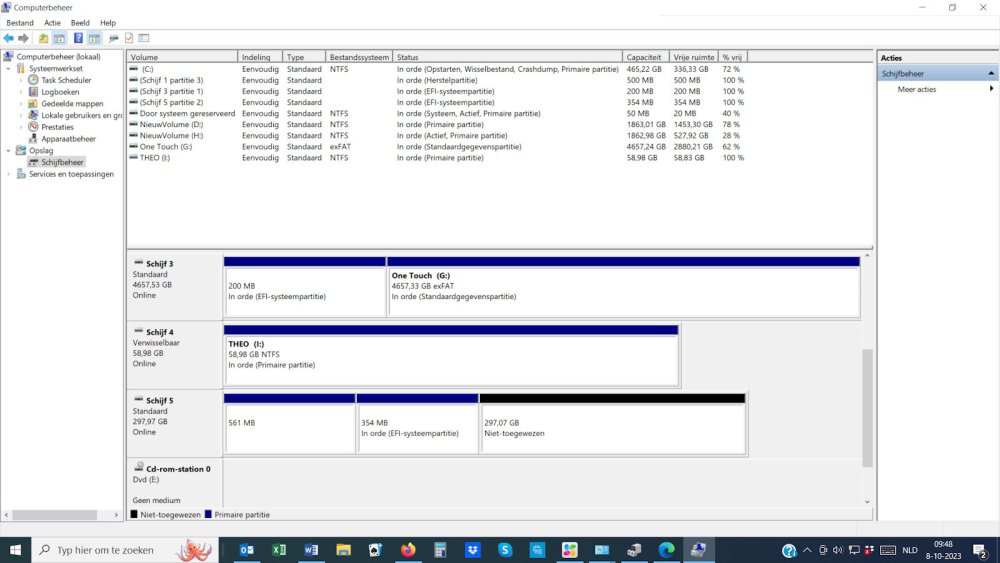Open Excel from the taskbar
Screen dimensions: 1000x563
tap(279, 550)
